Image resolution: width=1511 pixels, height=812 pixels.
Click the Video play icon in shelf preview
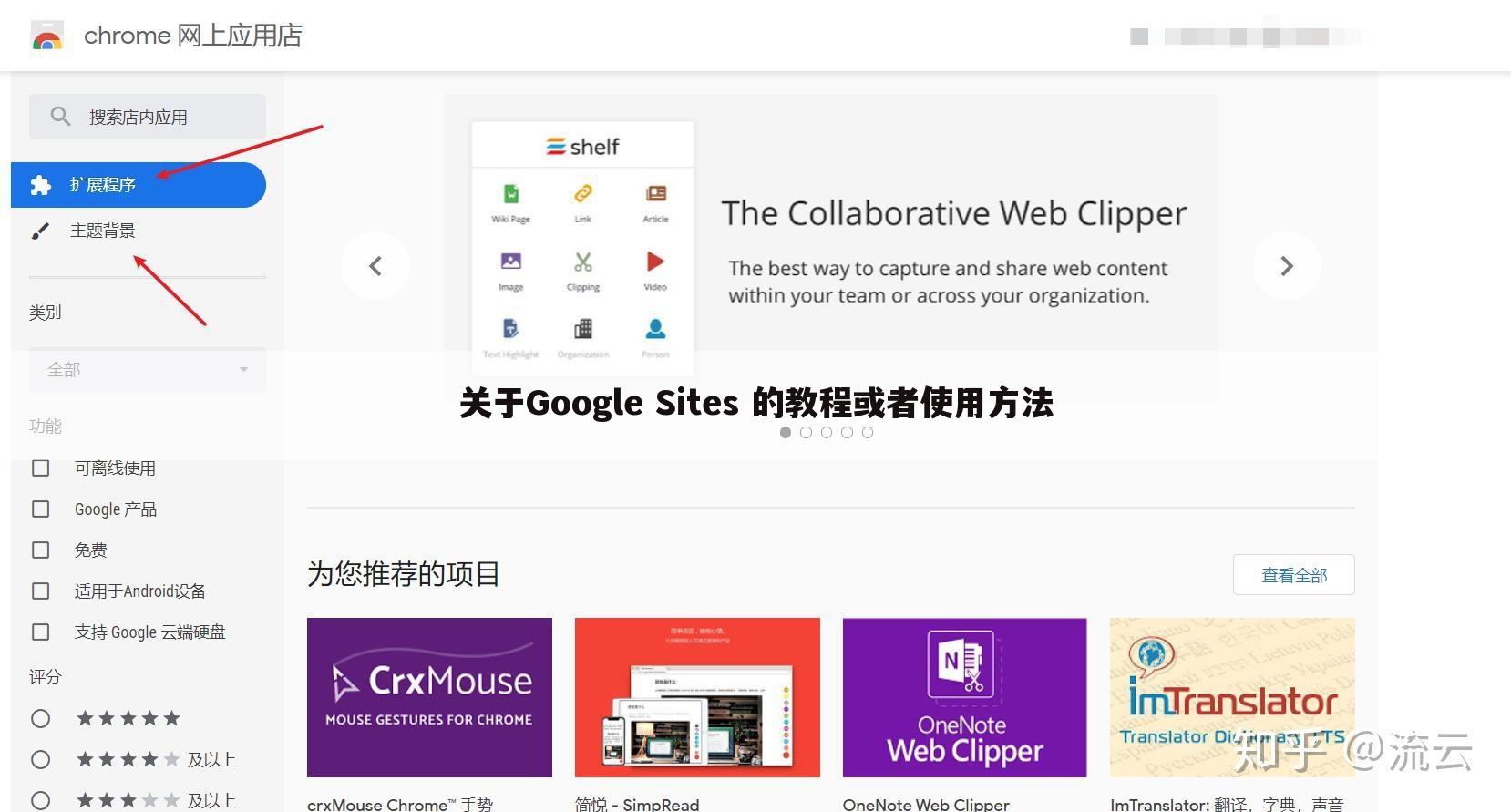655,262
